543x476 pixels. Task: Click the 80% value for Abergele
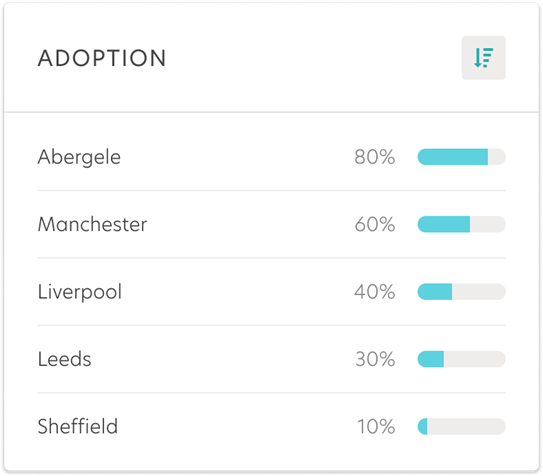pos(375,157)
